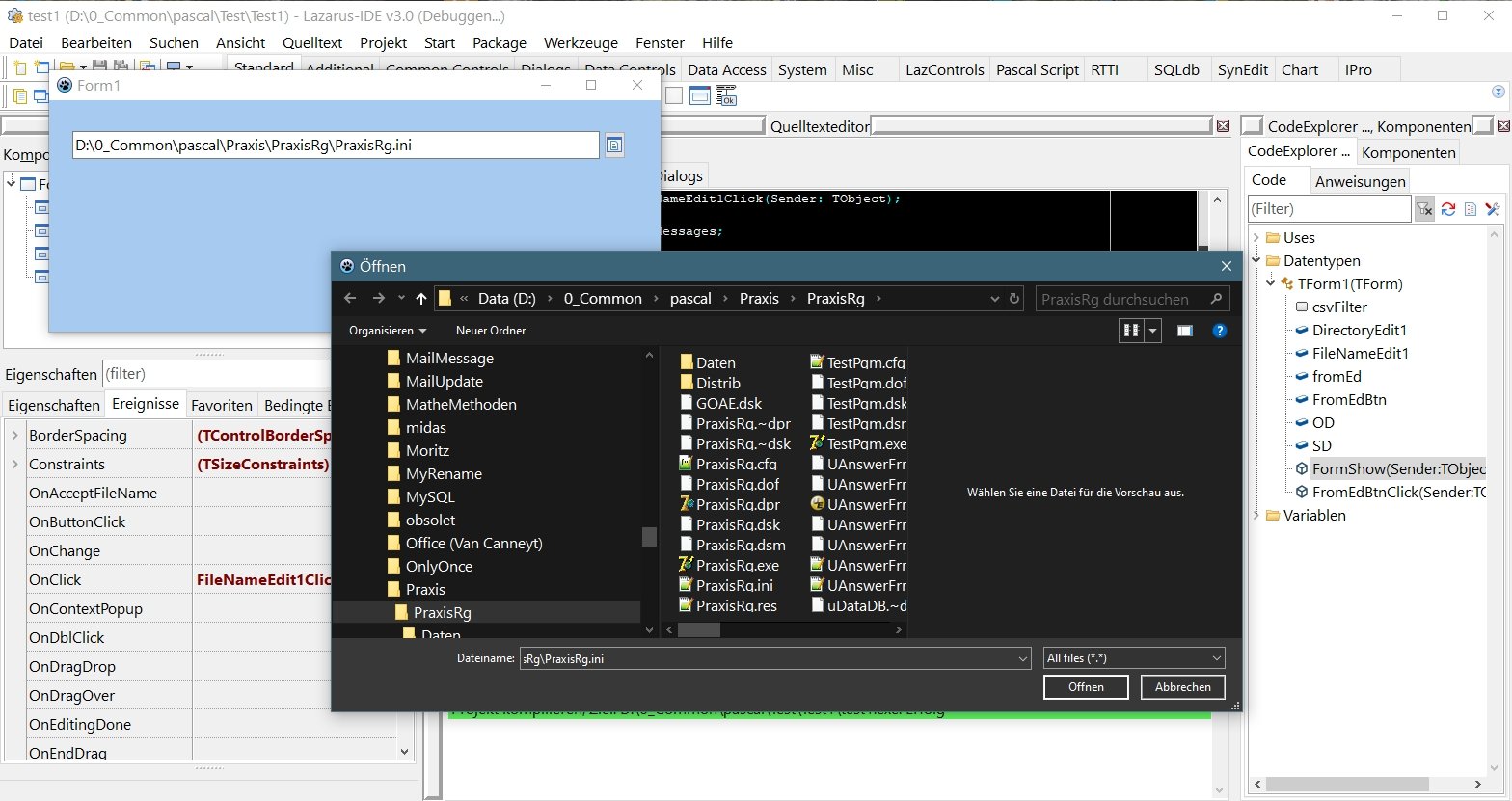Click the PraxisRg durchsuchen search box
The height and width of the screenshot is (801, 1512).
[1132, 299]
